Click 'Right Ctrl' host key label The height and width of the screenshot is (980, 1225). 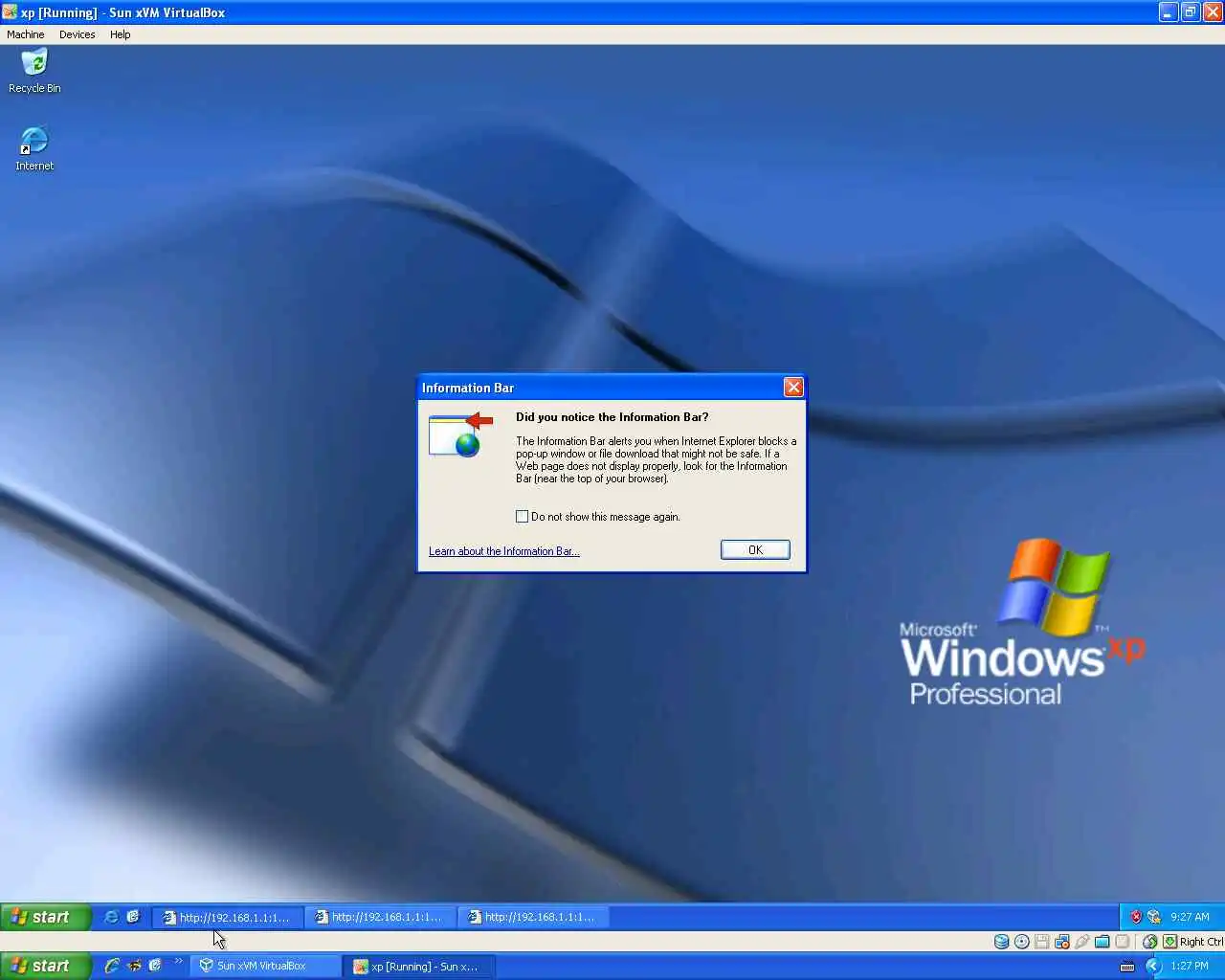pyautogui.click(x=1201, y=942)
